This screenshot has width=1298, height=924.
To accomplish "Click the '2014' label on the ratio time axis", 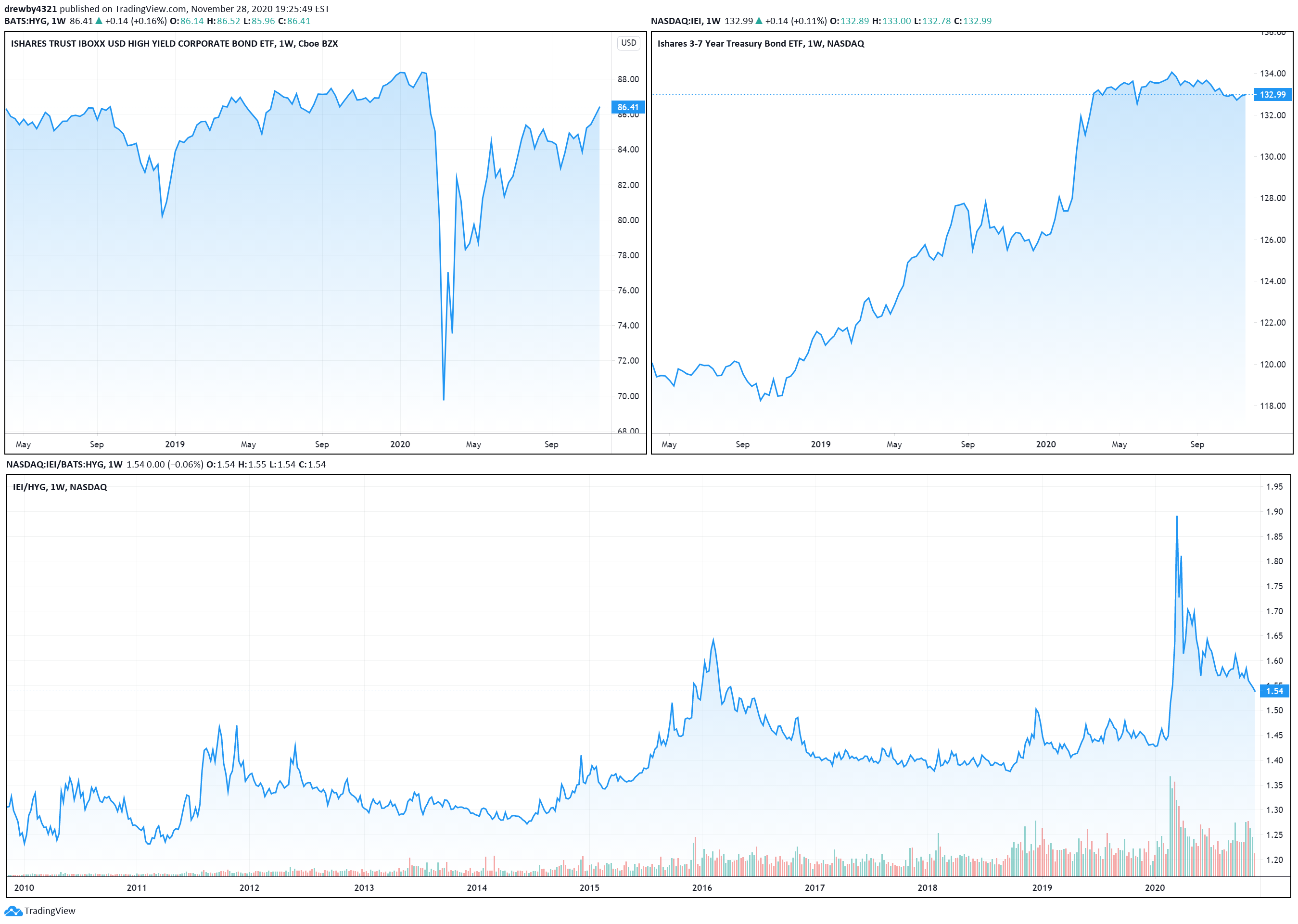I will pyautogui.click(x=477, y=887).
